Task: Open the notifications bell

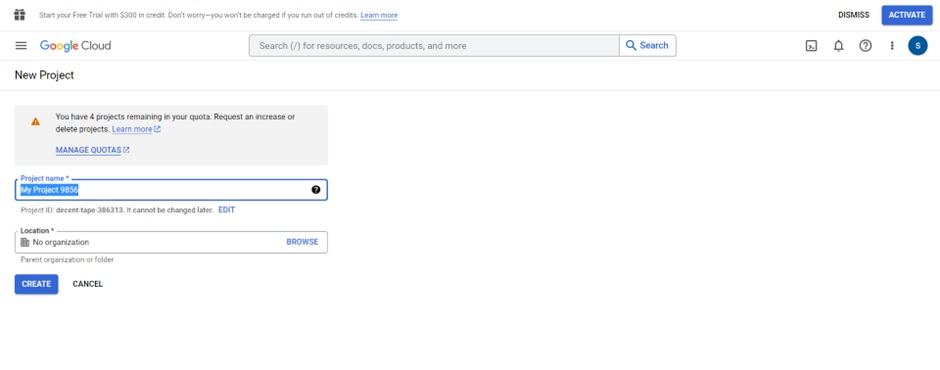Action: click(839, 46)
